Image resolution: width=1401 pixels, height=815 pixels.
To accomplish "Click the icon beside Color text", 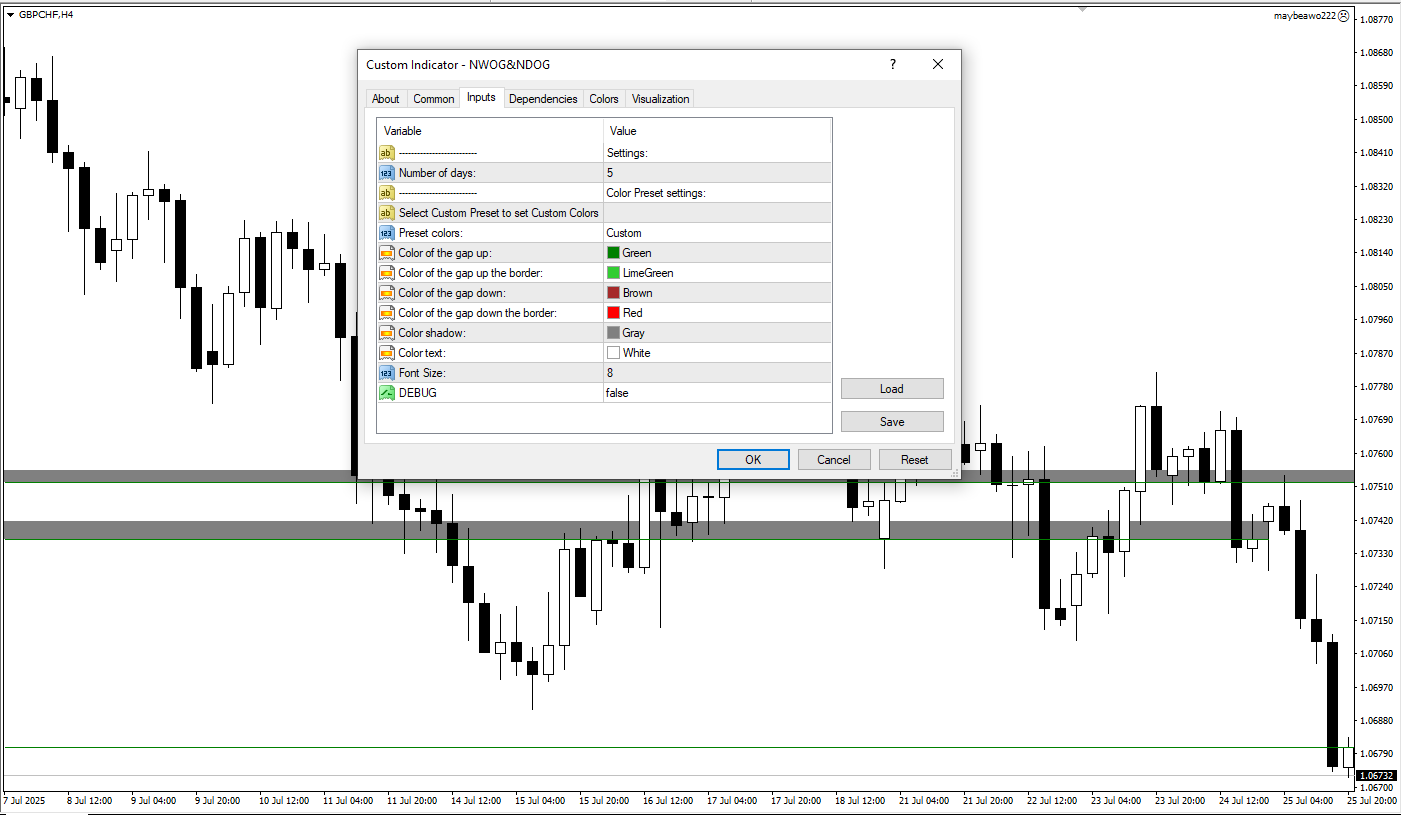I will [x=387, y=353].
